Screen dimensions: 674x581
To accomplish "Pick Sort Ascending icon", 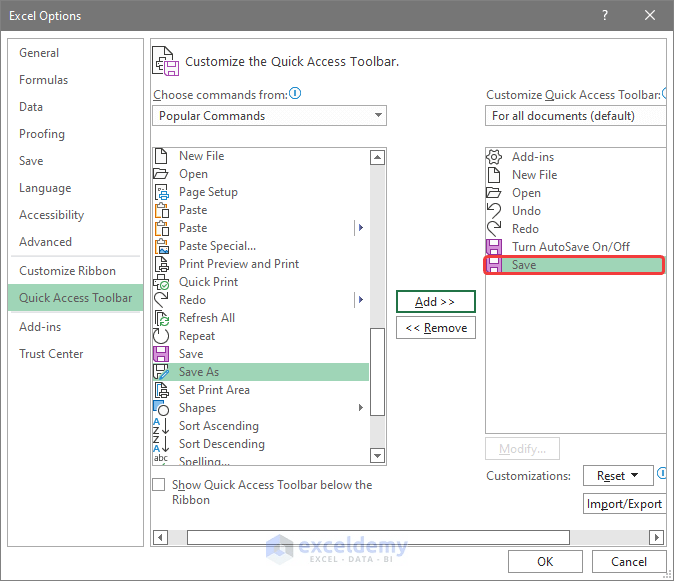I will coord(161,426).
